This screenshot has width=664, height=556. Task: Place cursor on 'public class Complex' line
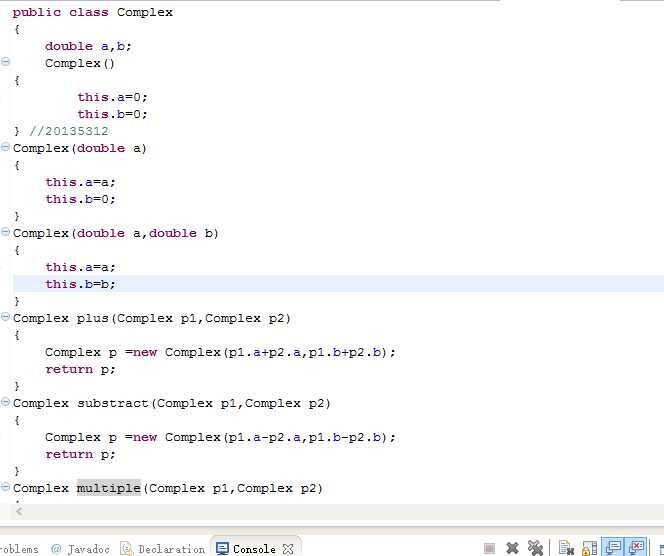point(93,12)
